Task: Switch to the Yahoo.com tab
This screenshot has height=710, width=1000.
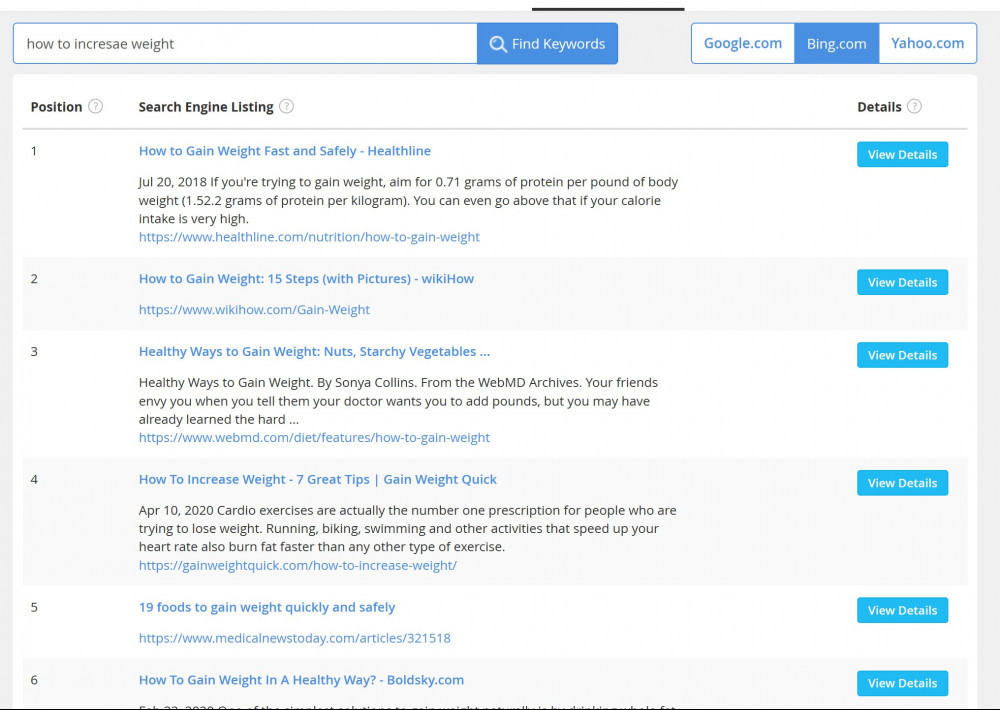Action: (928, 43)
